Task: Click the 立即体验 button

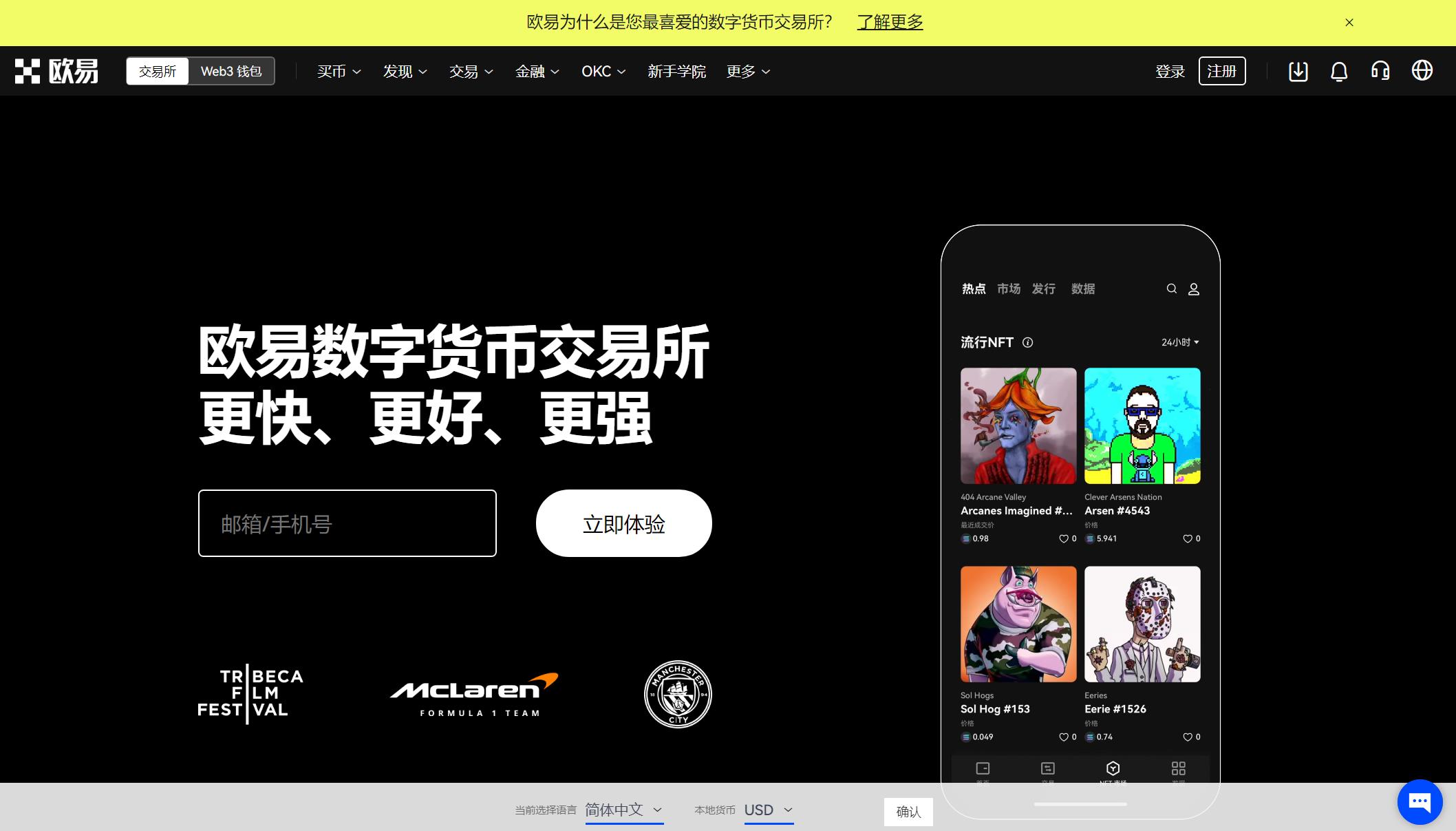Action: (623, 523)
